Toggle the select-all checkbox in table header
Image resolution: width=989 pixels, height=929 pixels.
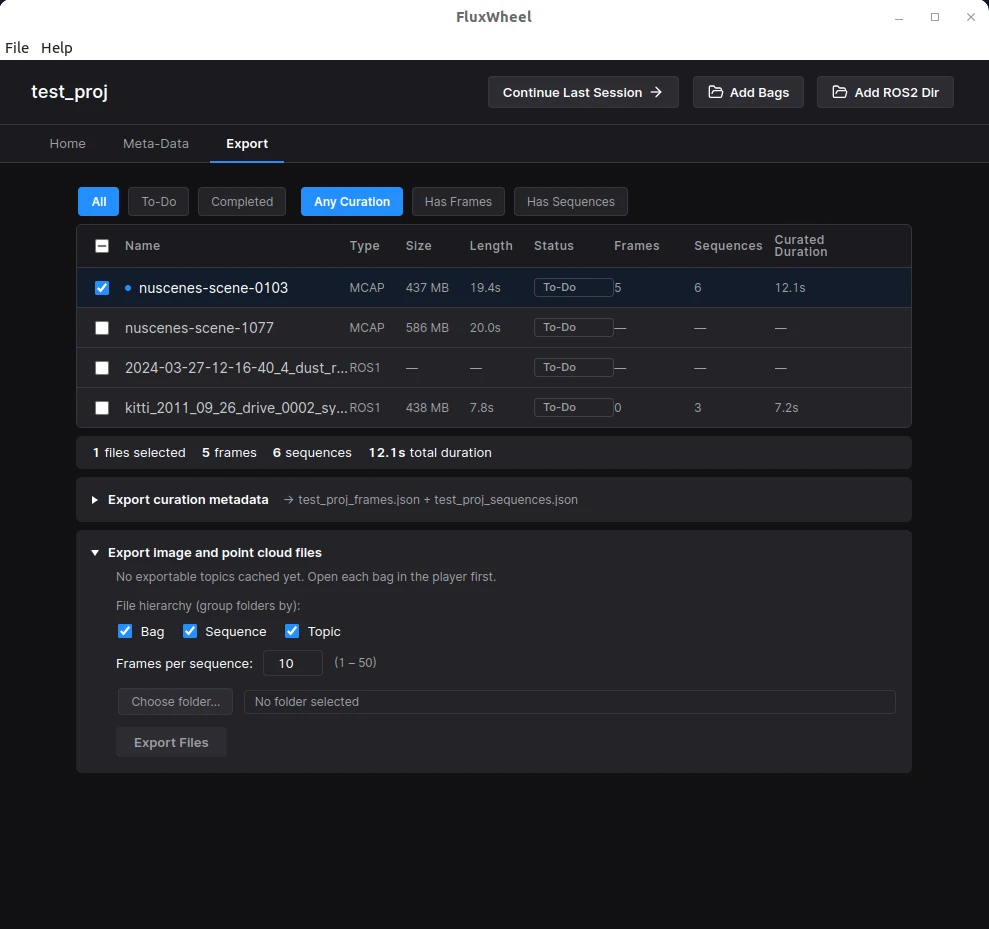tap(102, 246)
